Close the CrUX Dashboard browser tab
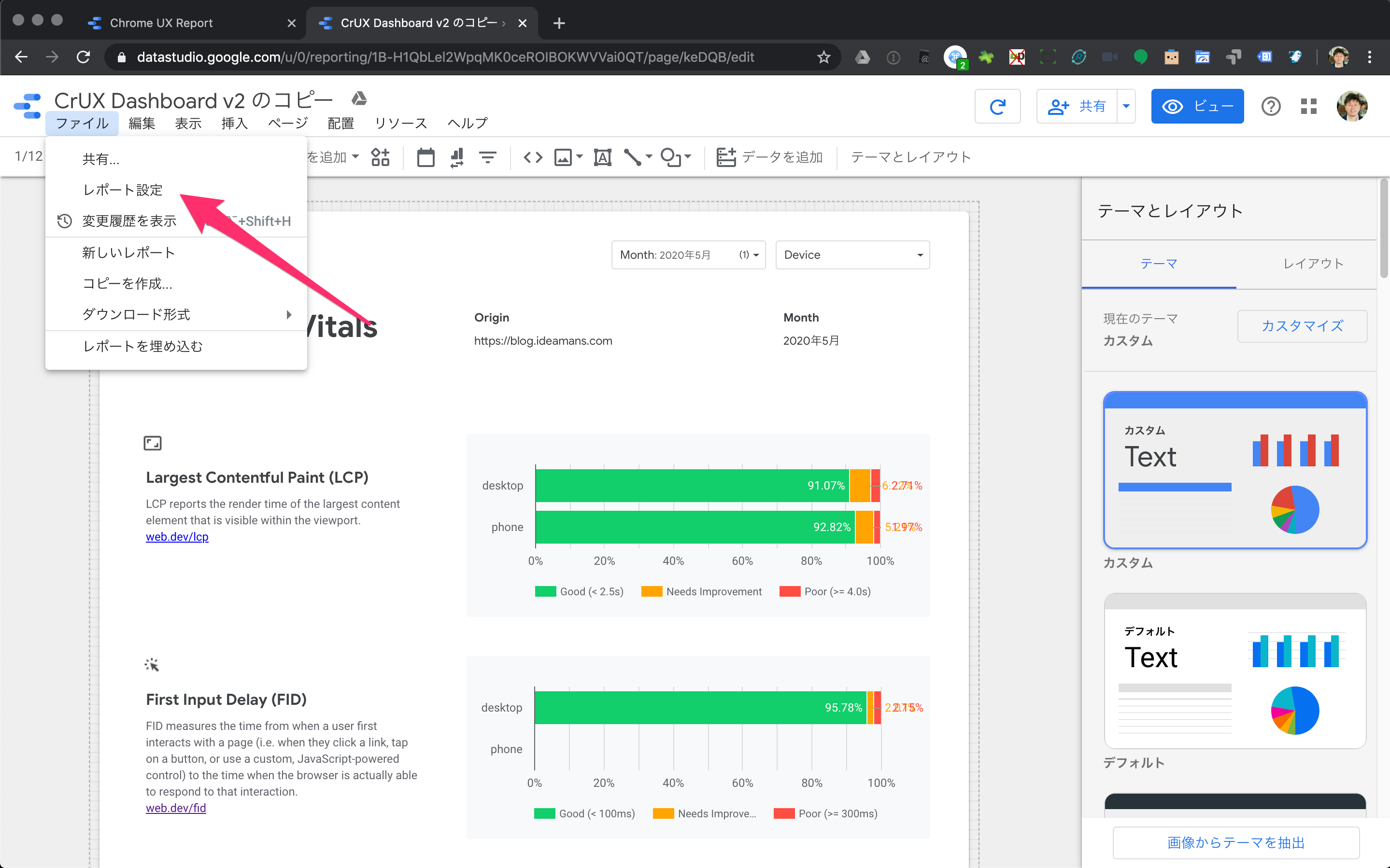The height and width of the screenshot is (868, 1390). pos(522,23)
